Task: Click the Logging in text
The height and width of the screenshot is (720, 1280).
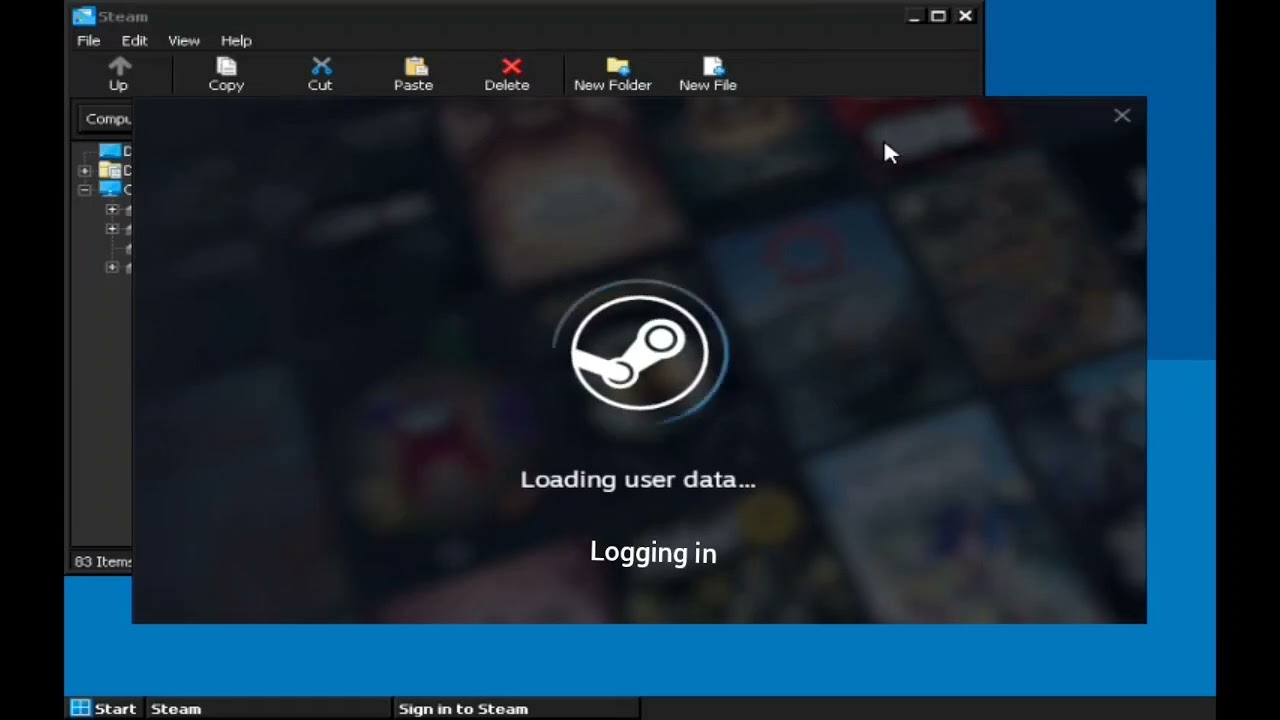Action: pyautogui.click(x=653, y=553)
